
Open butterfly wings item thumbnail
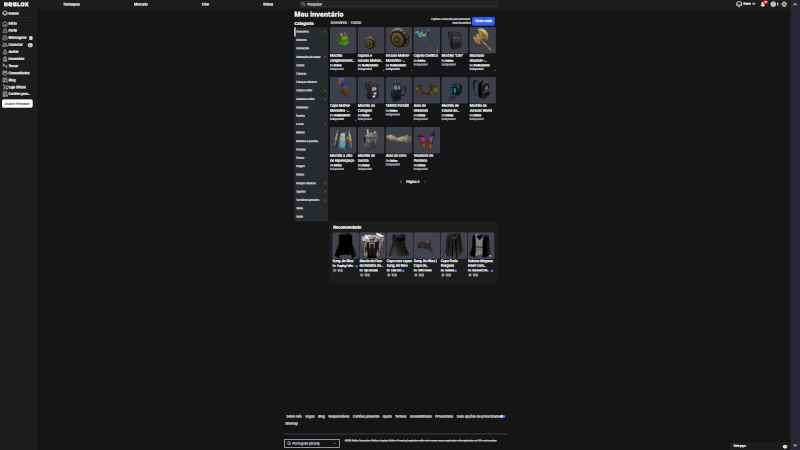[427, 140]
